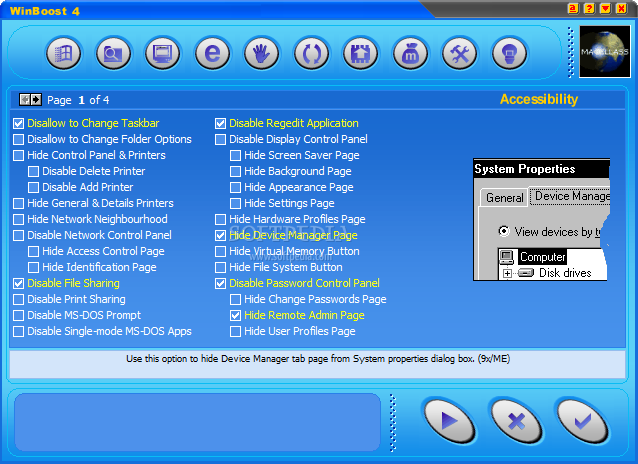
Task: Click the checkmark apply button
Action: tap(583, 421)
